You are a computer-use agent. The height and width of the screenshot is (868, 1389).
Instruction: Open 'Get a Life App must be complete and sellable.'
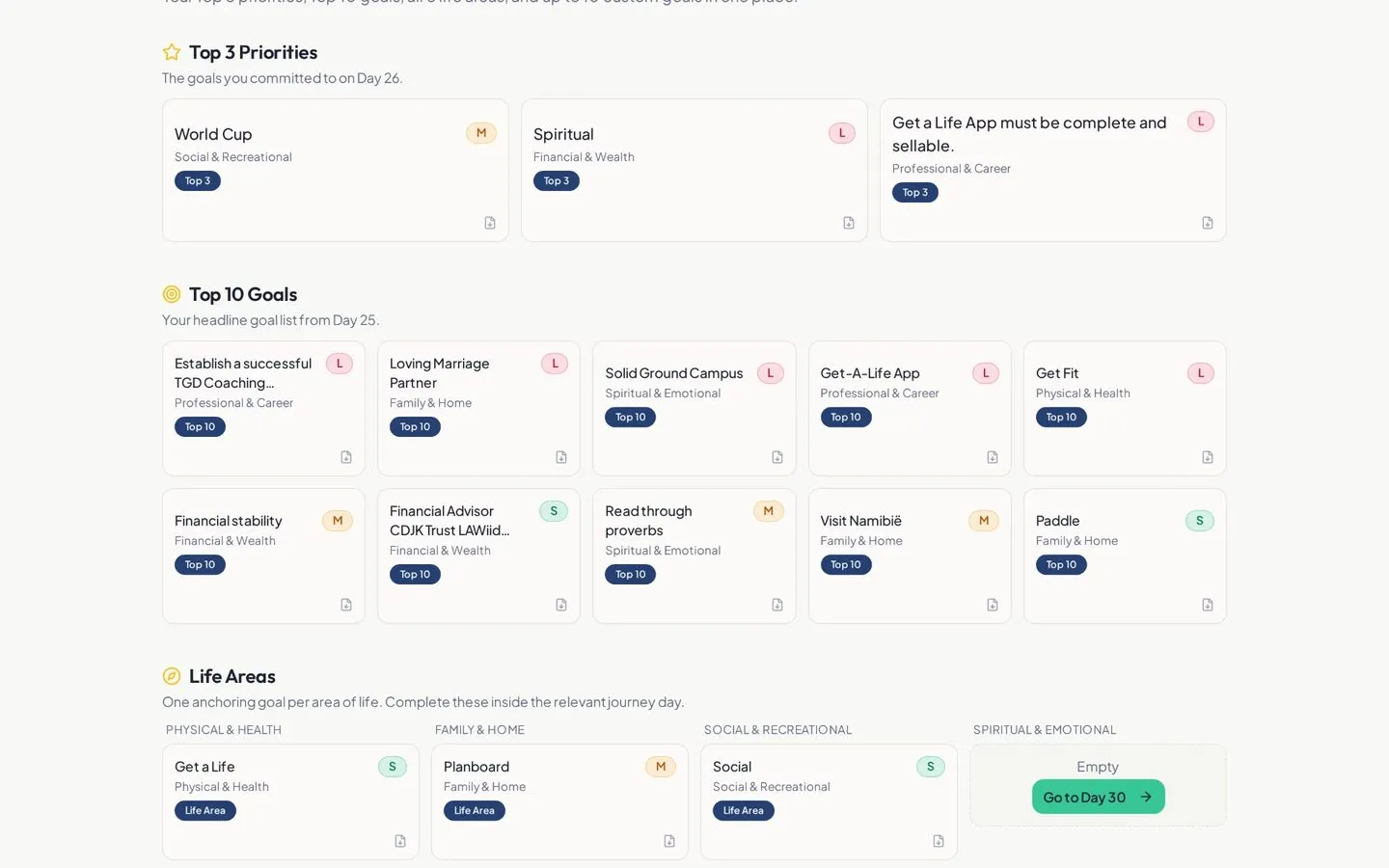1029,134
